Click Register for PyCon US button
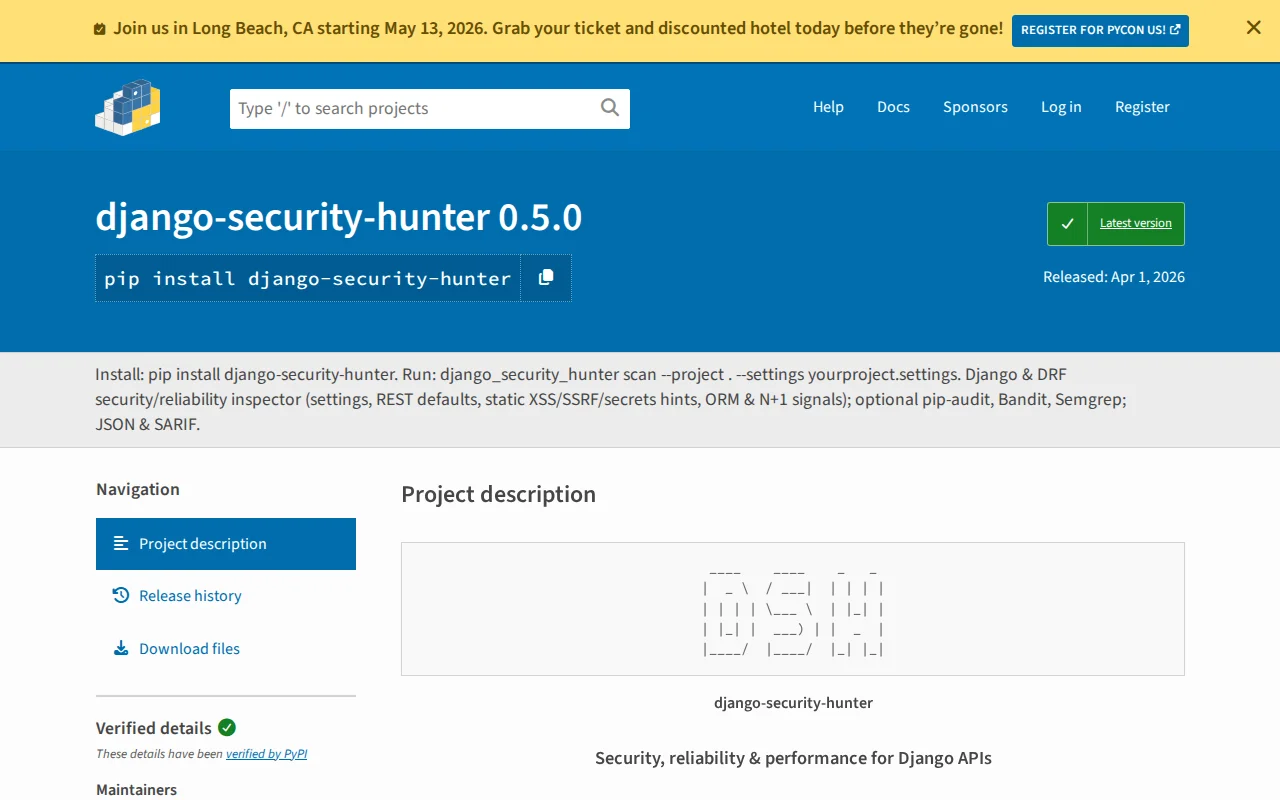Viewport: 1280px width, 800px height. [x=1100, y=30]
